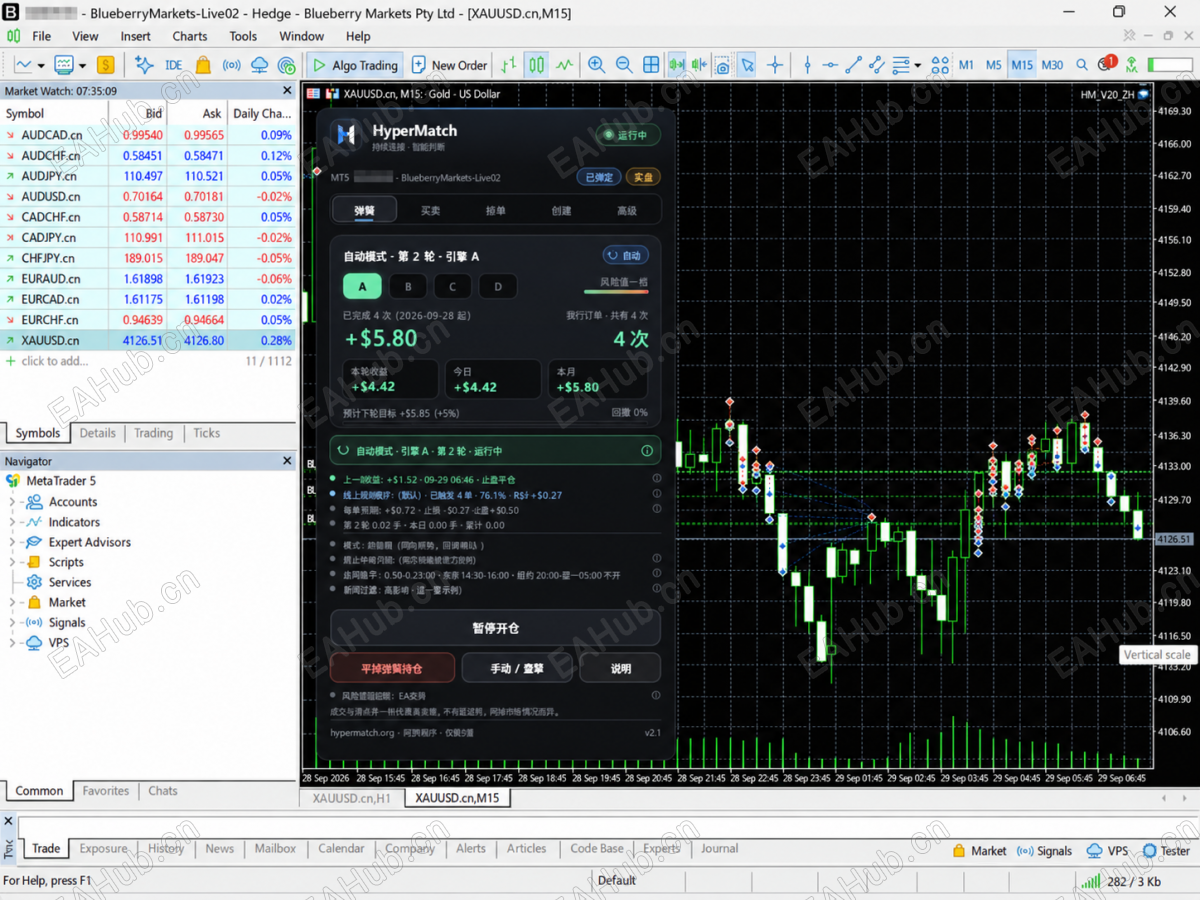This screenshot has height=900, width=1200.
Task: Tile chart windows with grid icon
Action: pos(651,65)
